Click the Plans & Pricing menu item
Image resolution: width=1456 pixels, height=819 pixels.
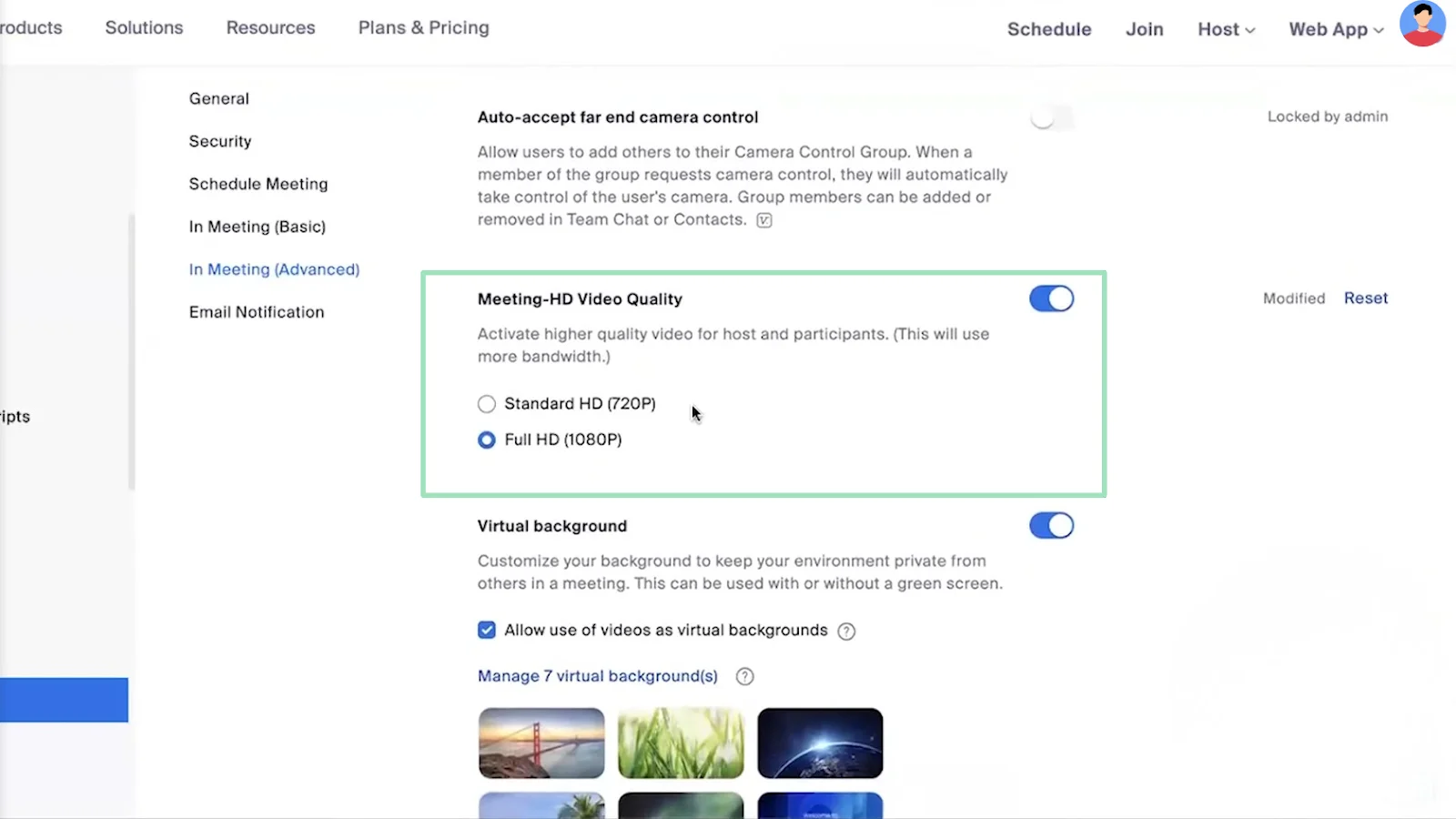tap(423, 27)
